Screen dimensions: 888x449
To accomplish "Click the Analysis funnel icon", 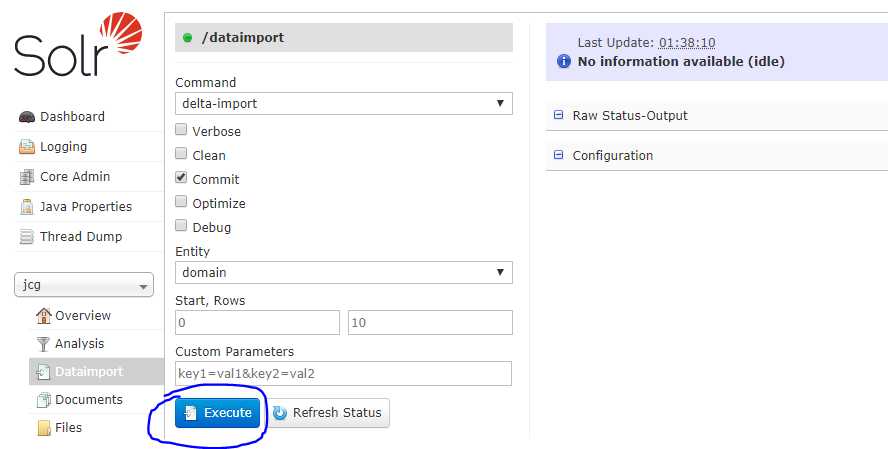I will [43, 344].
